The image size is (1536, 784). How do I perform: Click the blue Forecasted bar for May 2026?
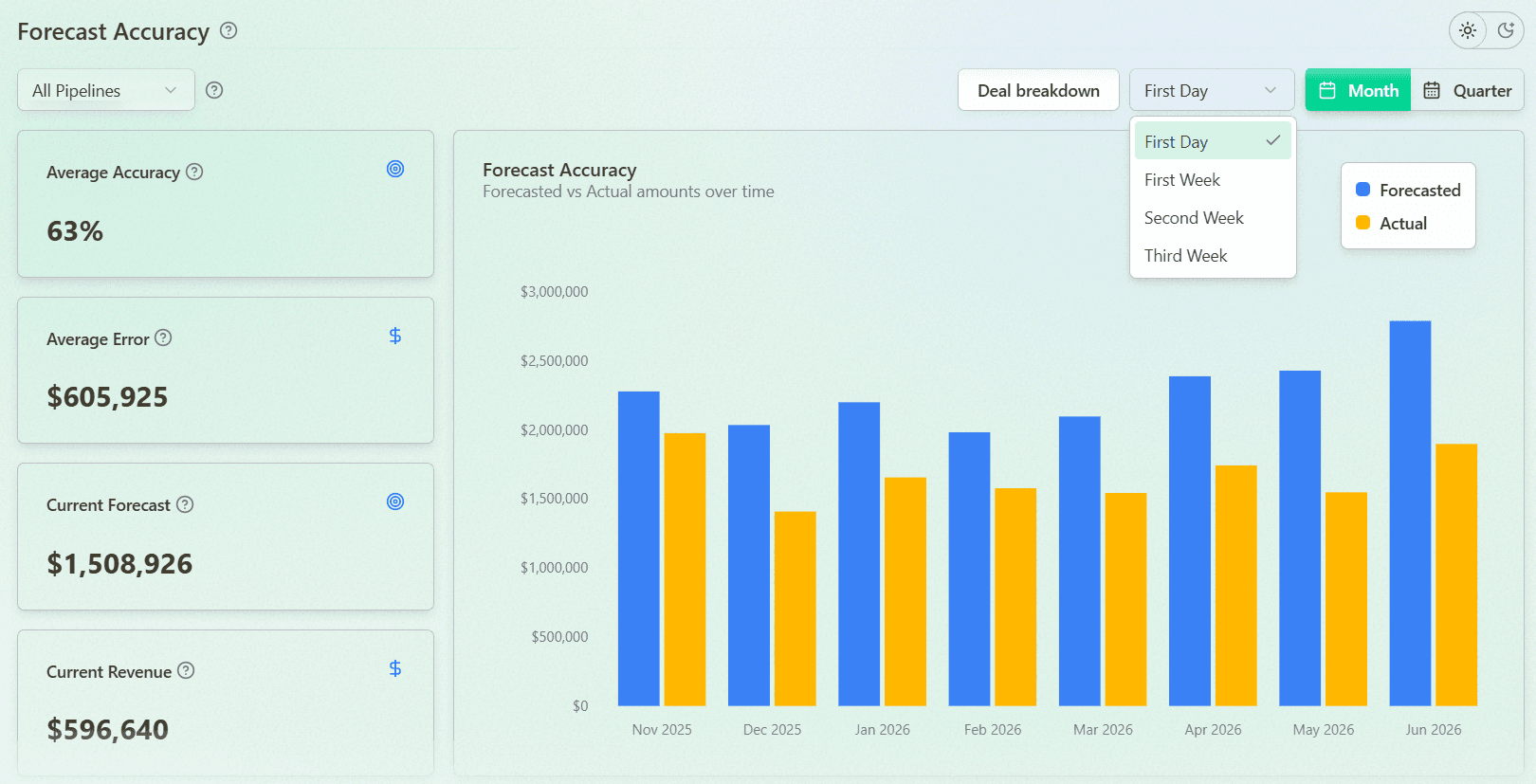click(x=1300, y=538)
